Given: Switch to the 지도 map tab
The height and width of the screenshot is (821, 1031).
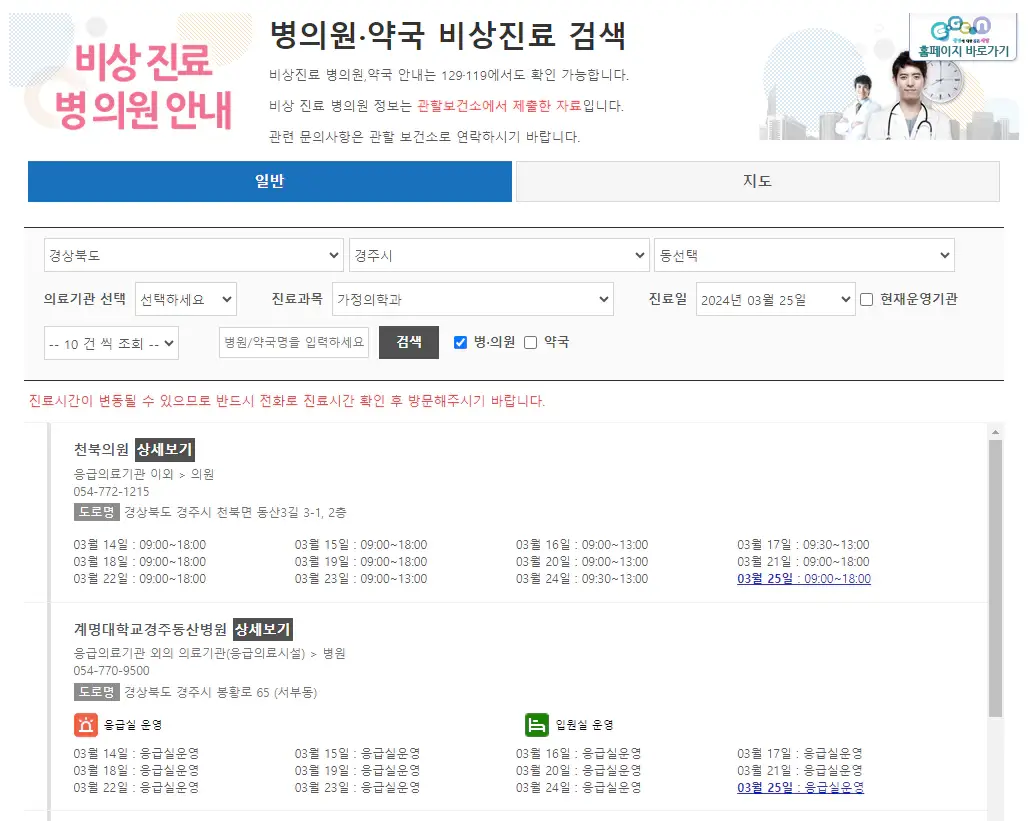Looking at the screenshot, I should (756, 181).
